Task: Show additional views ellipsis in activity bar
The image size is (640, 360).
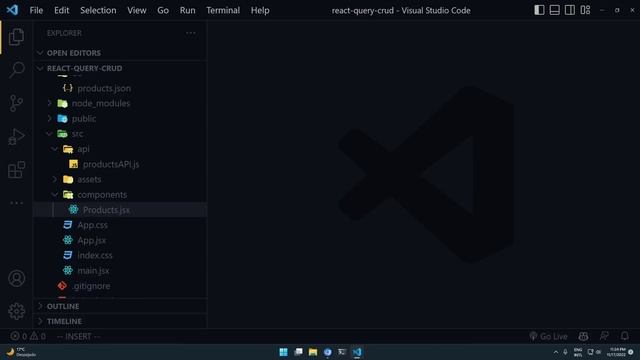Action: pyautogui.click(x=16, y=203)
